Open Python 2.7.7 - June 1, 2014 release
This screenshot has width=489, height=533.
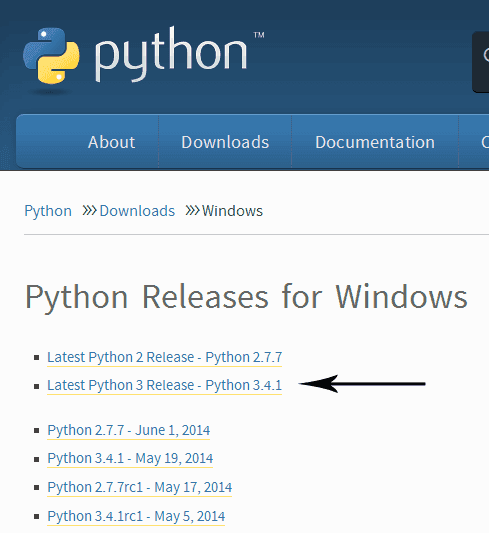coord(128,430)
